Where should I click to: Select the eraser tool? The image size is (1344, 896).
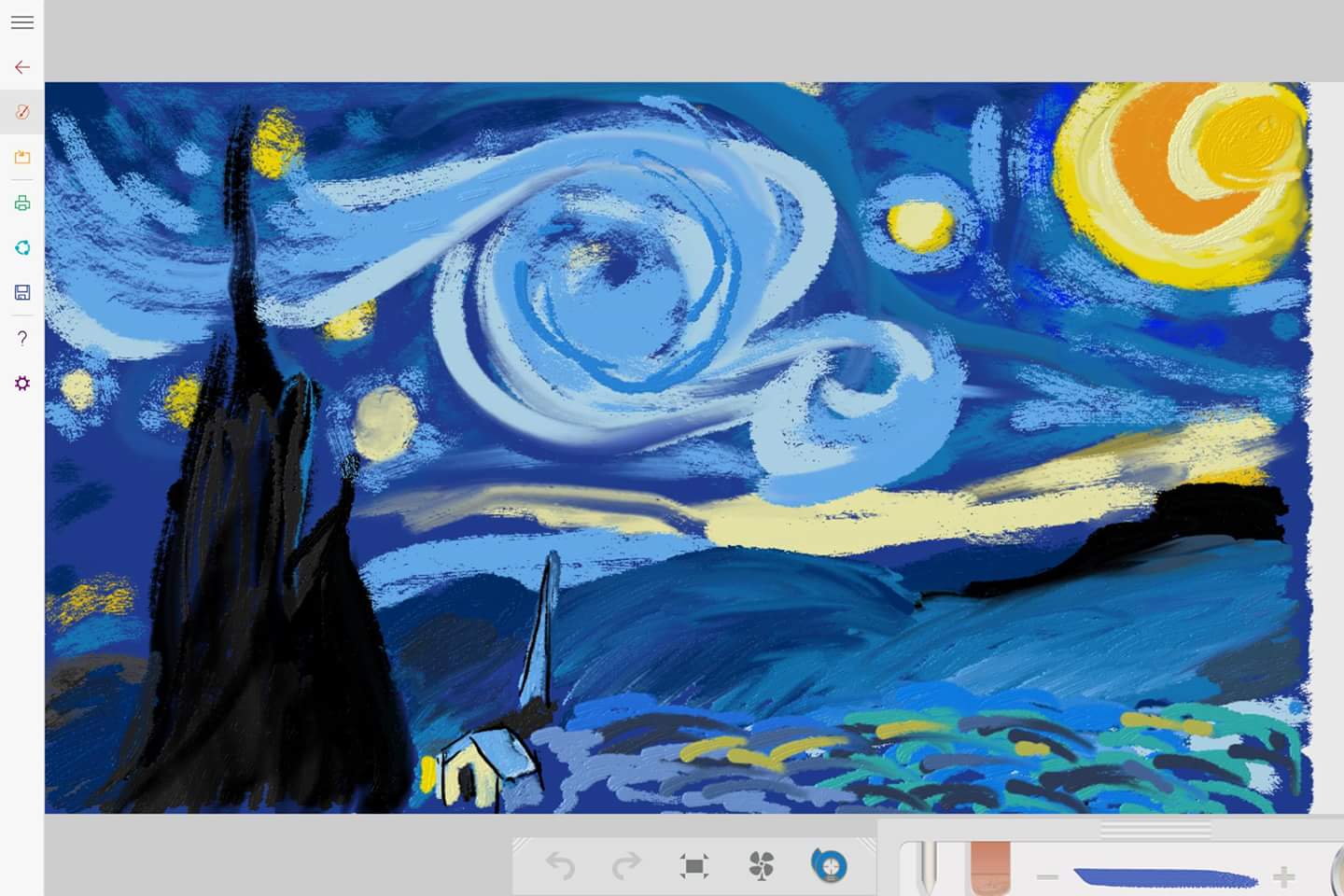coord(990,868)
